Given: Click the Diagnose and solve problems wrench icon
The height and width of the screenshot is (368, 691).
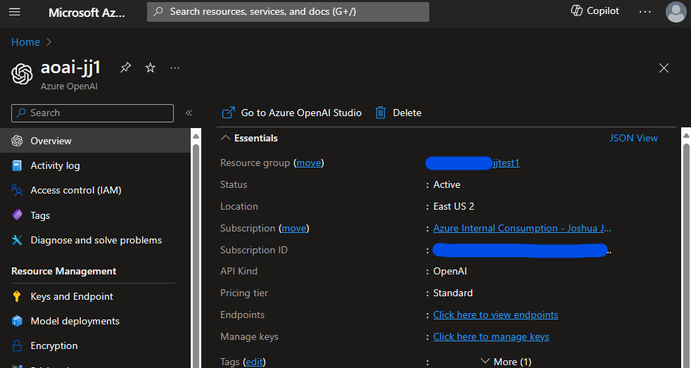Looking at the screenshot, I should tap(17, 240).
